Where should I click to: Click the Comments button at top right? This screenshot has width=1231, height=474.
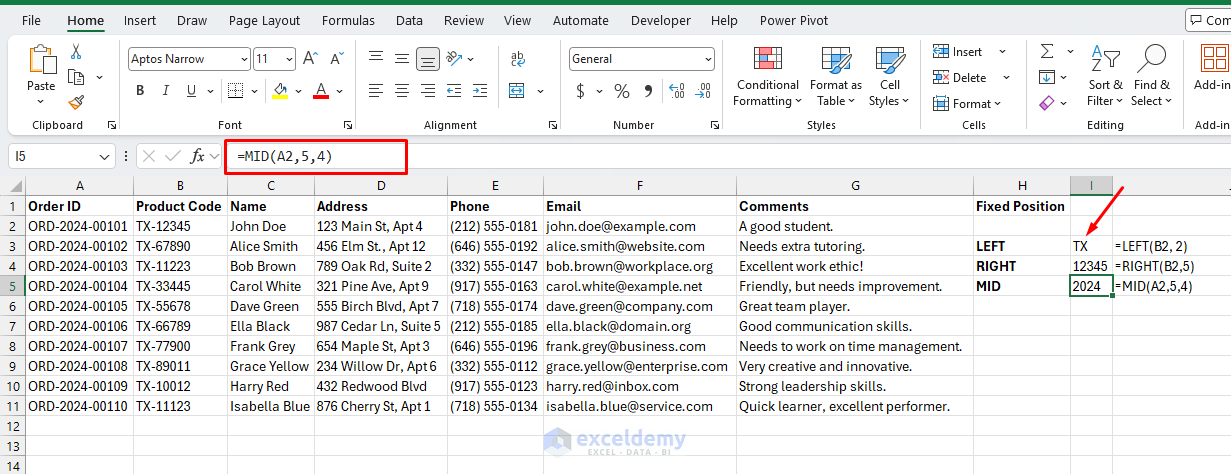[x=1208, y=20]
